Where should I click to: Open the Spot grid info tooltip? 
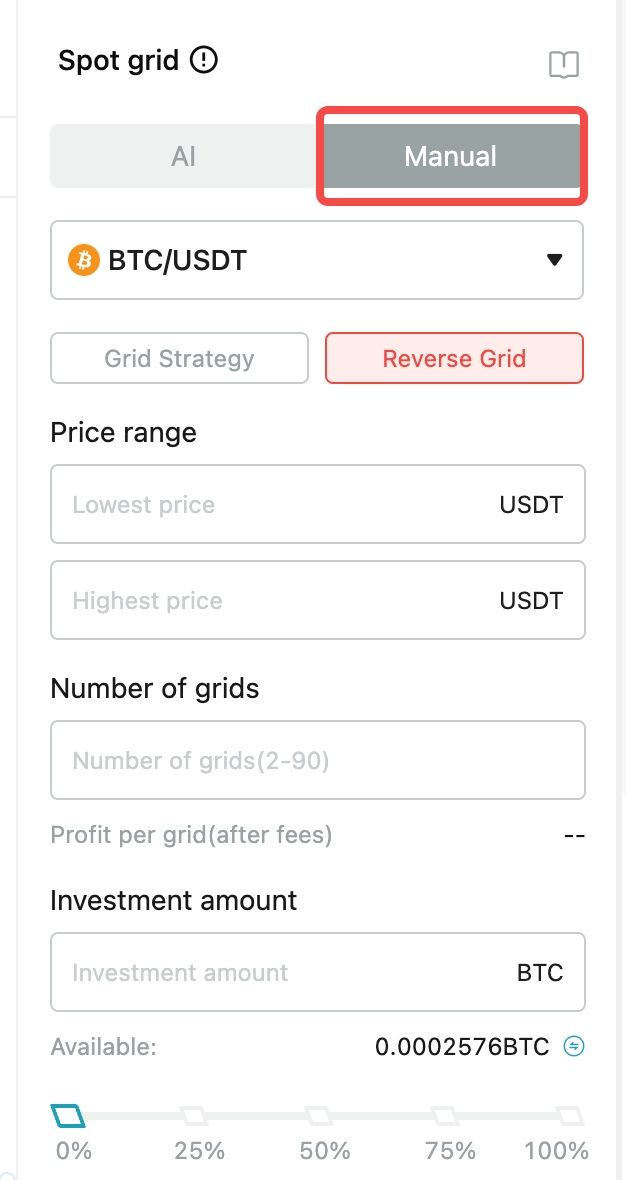click(203, 61)
